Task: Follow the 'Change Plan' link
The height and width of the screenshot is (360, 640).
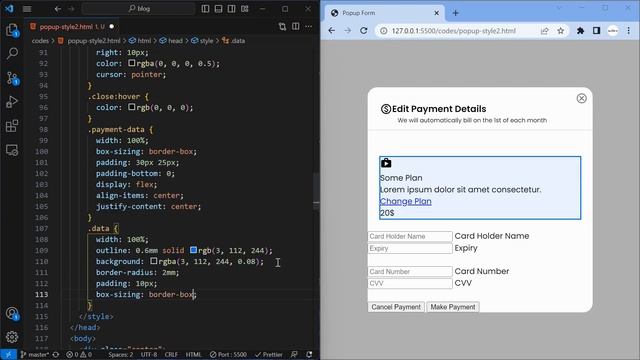Action: pos(406,201)
